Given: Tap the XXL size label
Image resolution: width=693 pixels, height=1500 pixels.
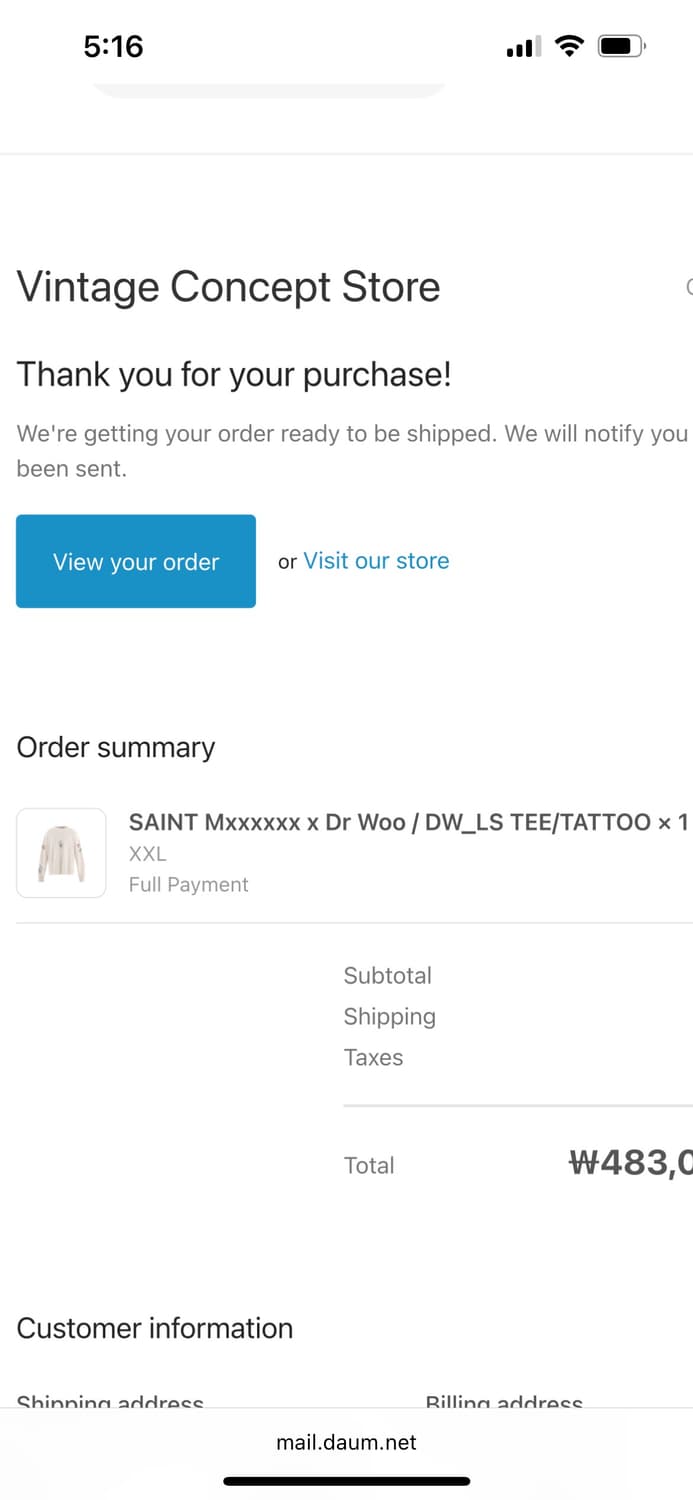Looking at the screenshot, I should click(x=148, y=854).
